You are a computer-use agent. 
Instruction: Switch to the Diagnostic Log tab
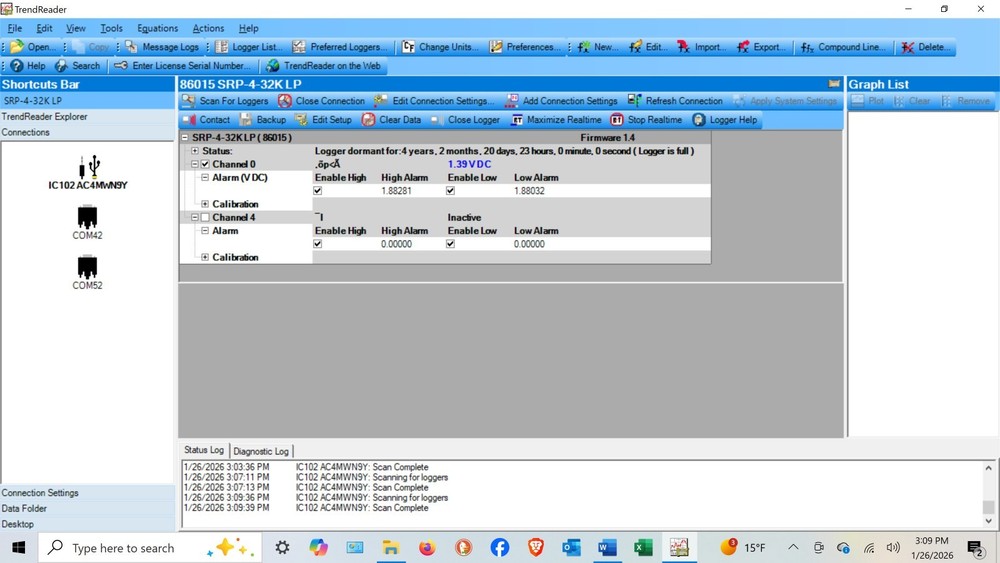(x=260, y=451)
